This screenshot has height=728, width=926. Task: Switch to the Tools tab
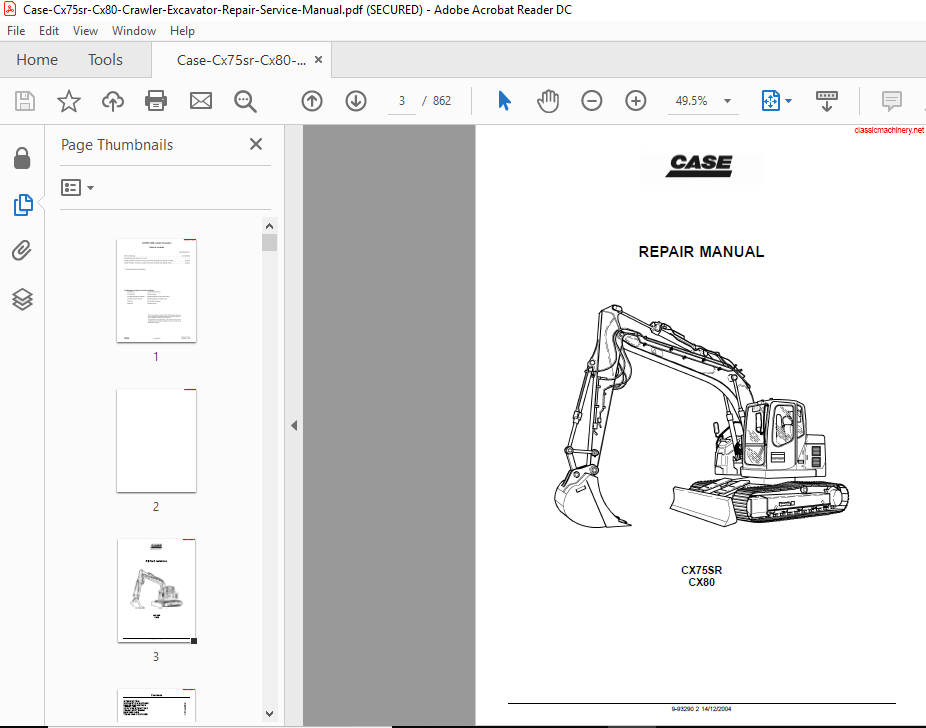[x=105, y=60]
